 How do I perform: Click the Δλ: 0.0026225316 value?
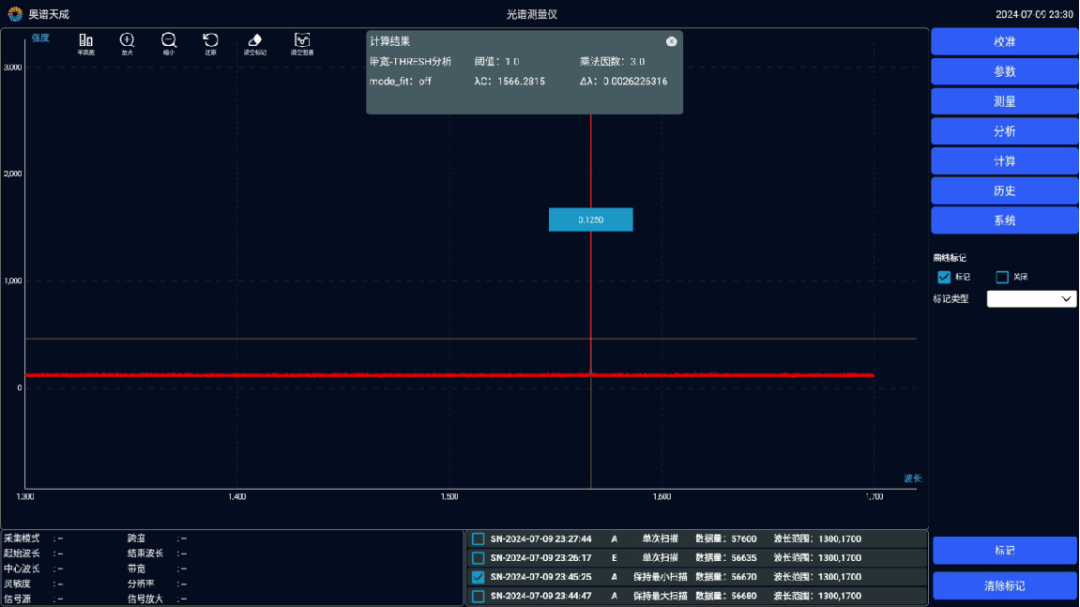click(x=623, y=81)
